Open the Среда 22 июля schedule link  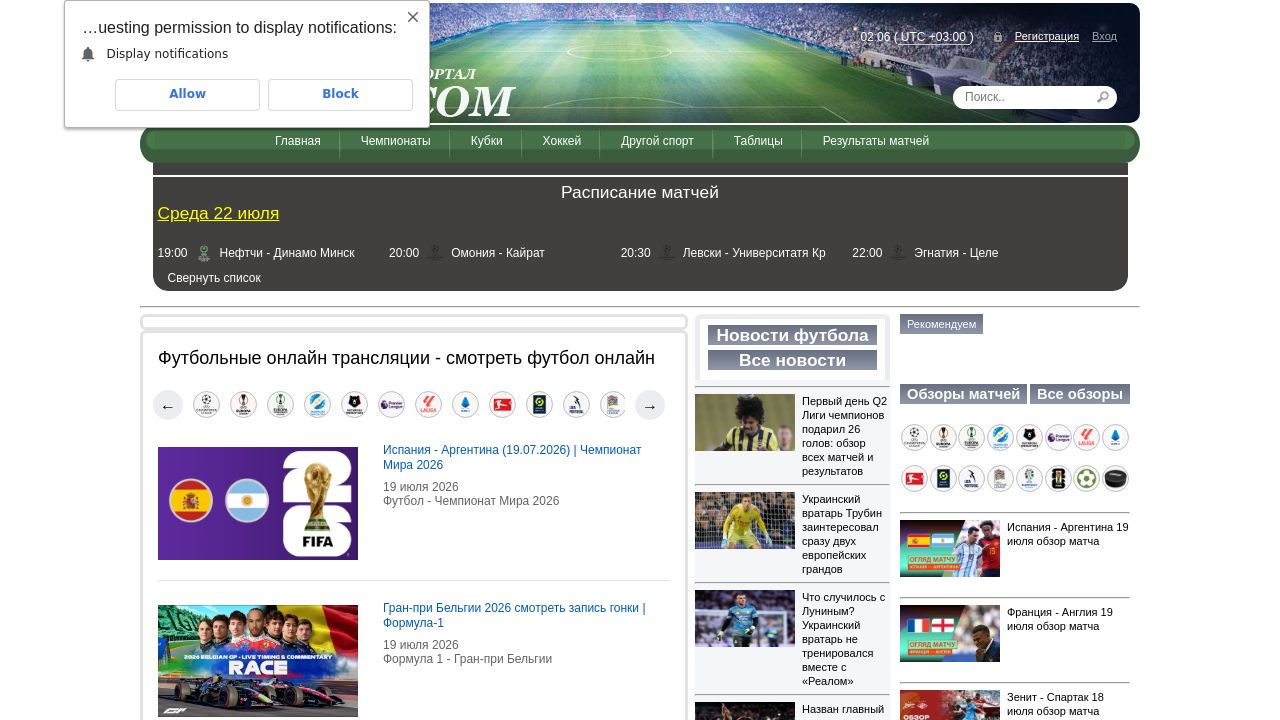pyautogui.click(x=218, y=213)
